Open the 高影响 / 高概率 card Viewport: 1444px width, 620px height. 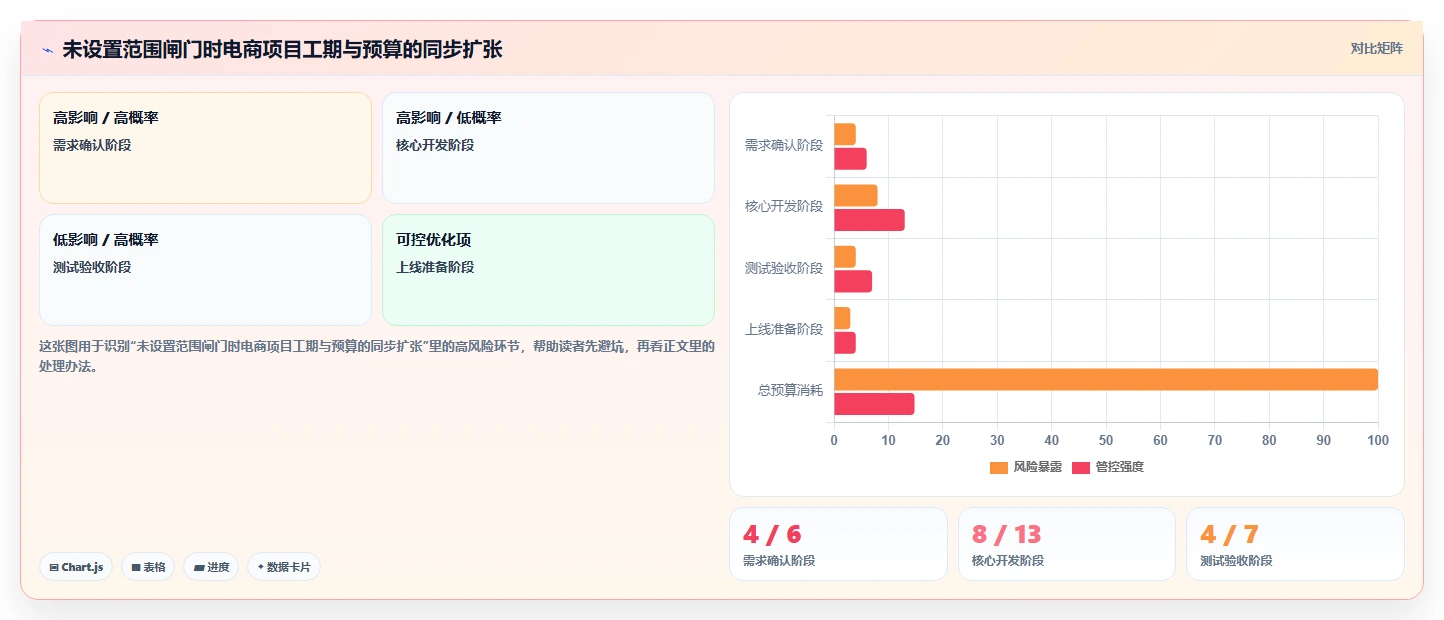(x=205, y=148)
